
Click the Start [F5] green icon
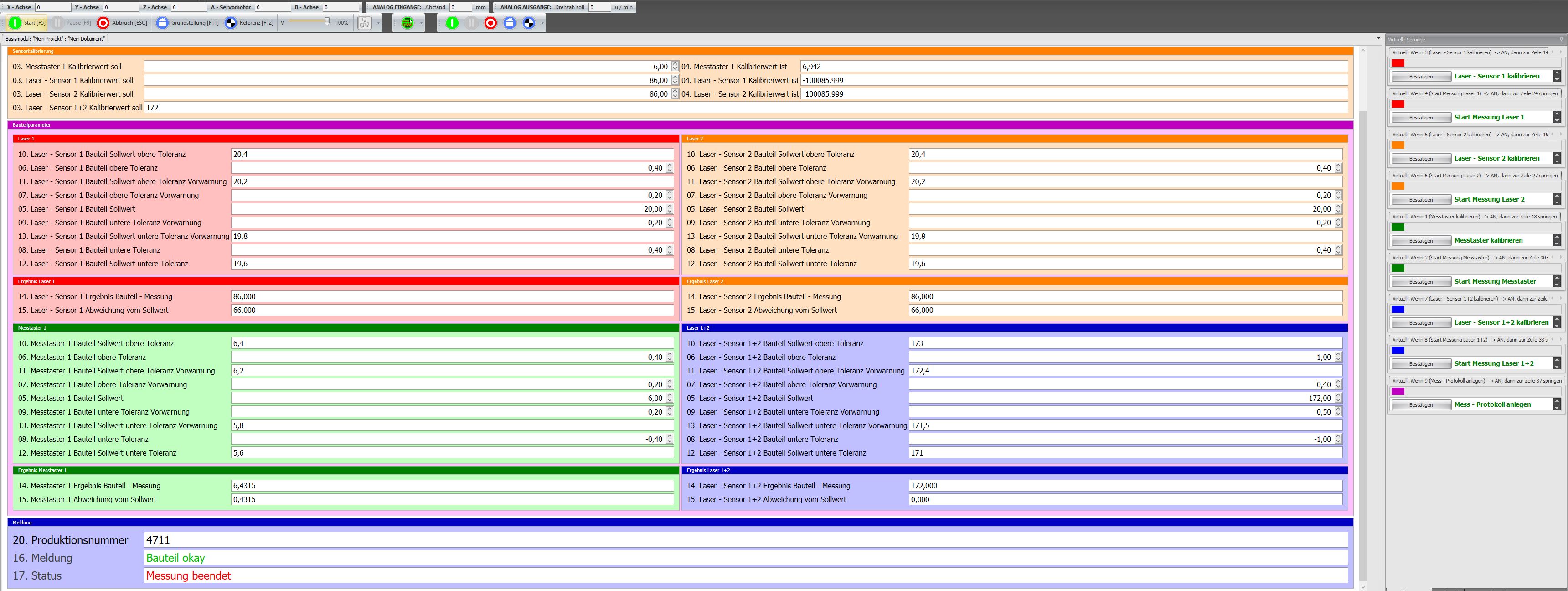tap(15, 23)
